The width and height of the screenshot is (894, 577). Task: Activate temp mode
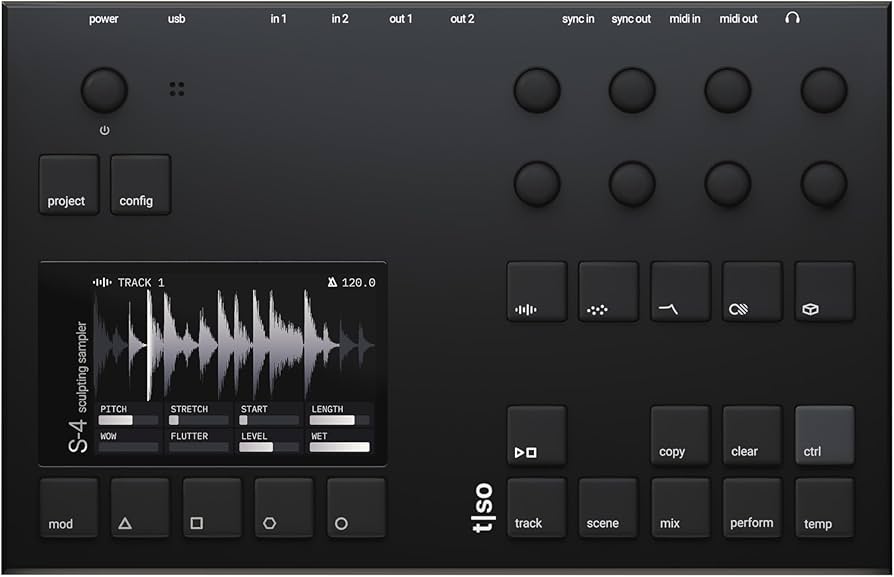tap(824, 508)
